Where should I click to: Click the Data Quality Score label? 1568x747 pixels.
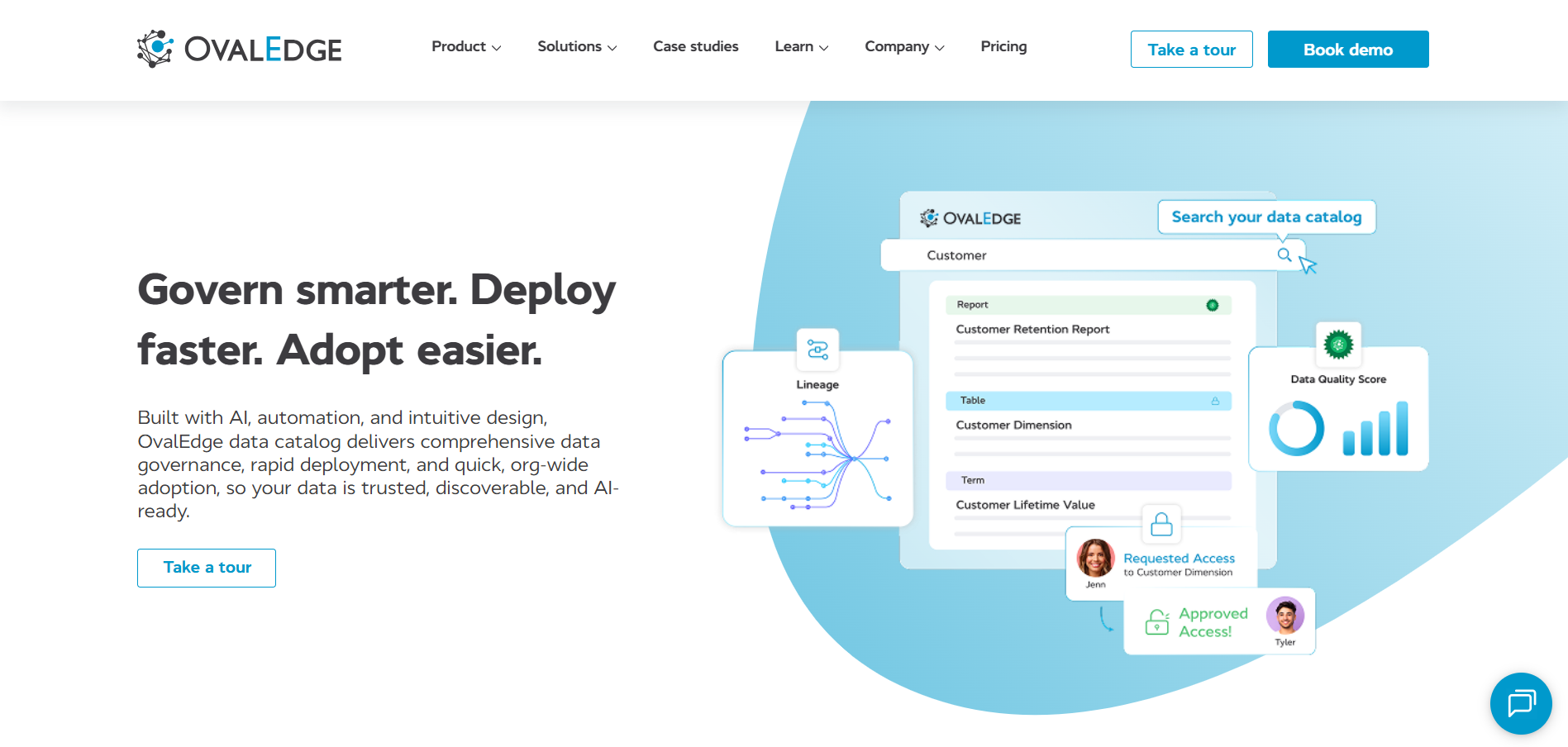pos(1338,379)
